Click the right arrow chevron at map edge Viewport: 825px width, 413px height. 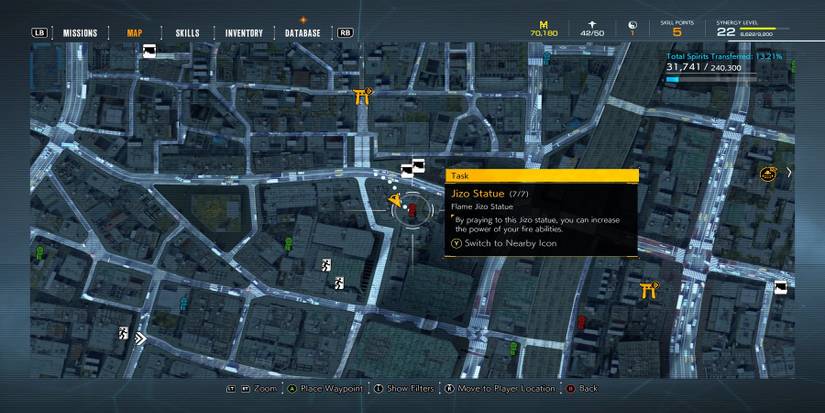tap(789, 172)
